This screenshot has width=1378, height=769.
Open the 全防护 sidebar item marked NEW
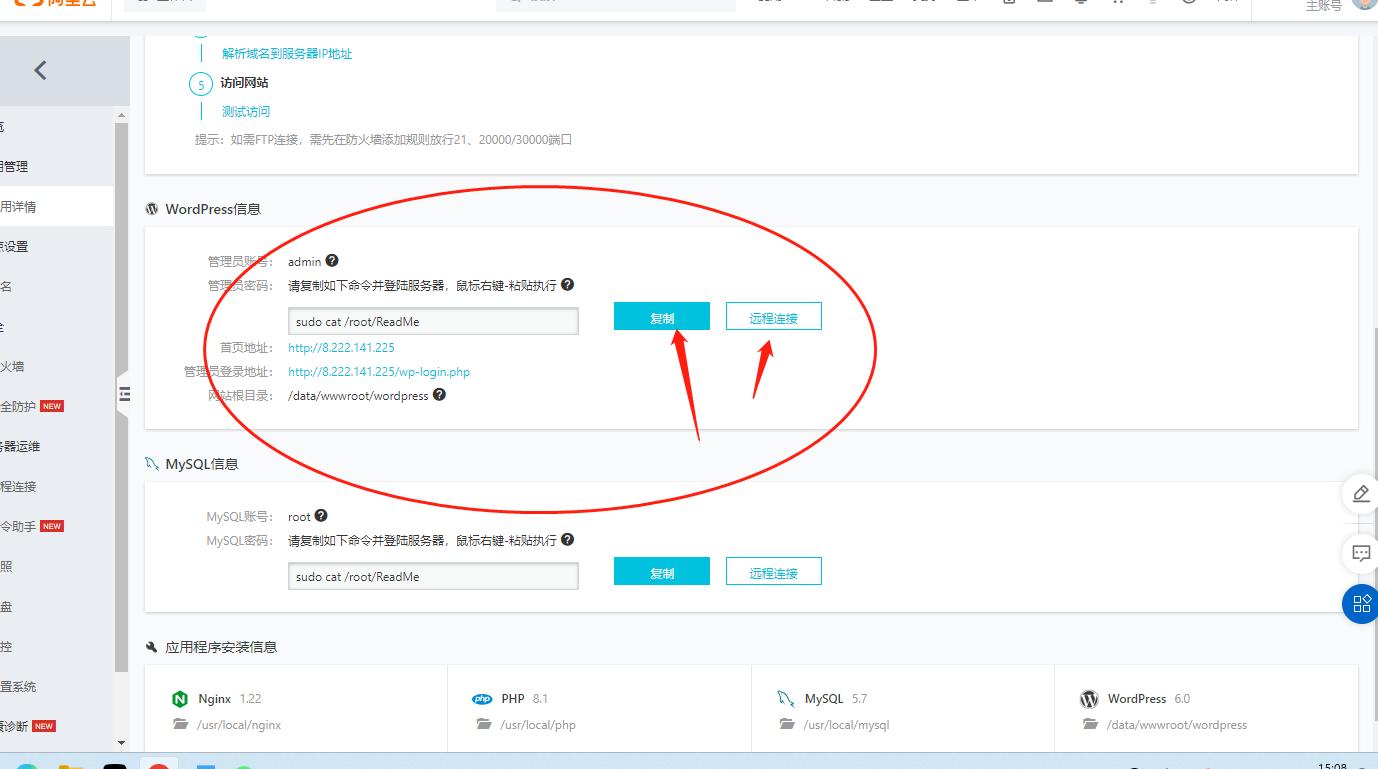click(57, 407)
